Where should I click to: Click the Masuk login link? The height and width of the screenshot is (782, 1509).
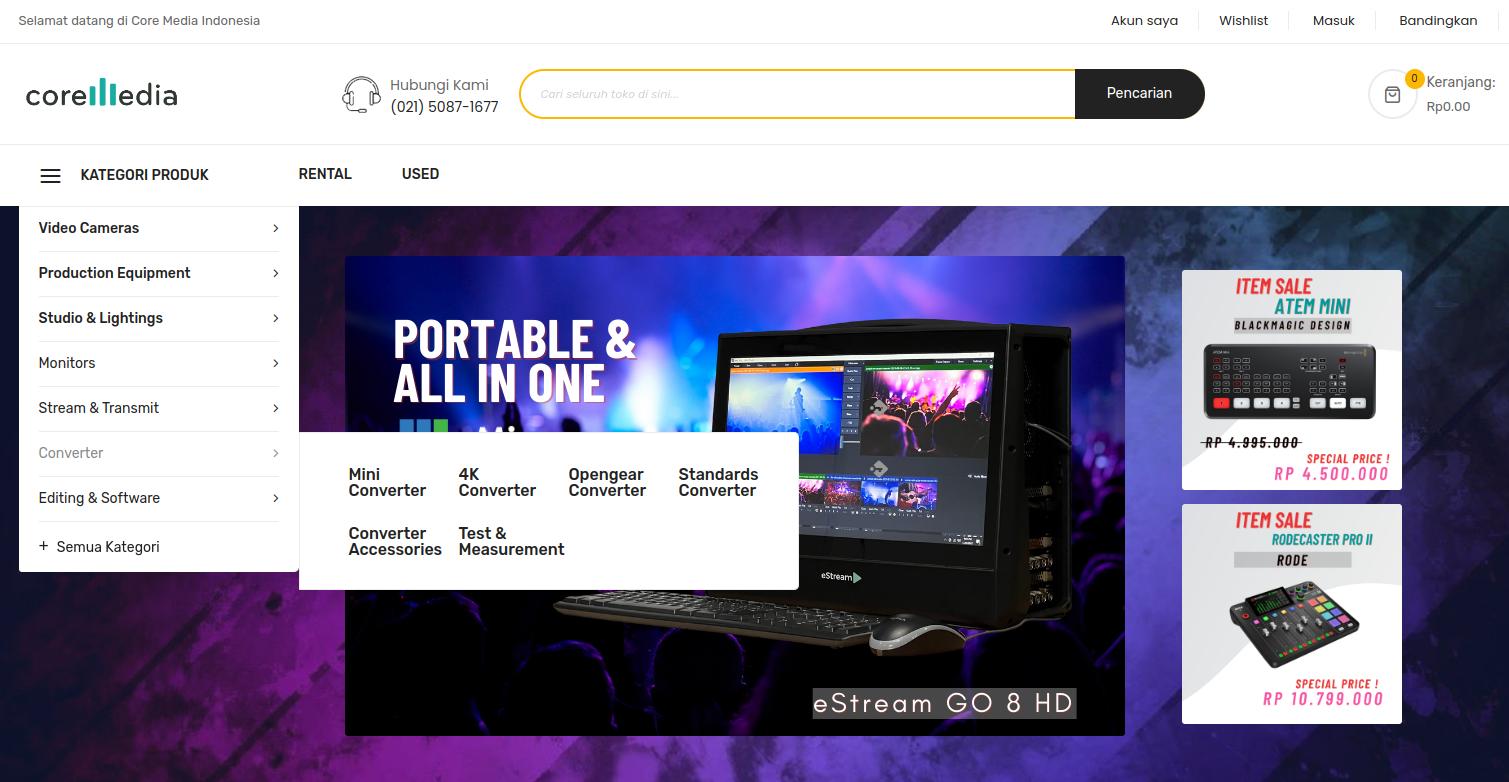pos(1333,20)
